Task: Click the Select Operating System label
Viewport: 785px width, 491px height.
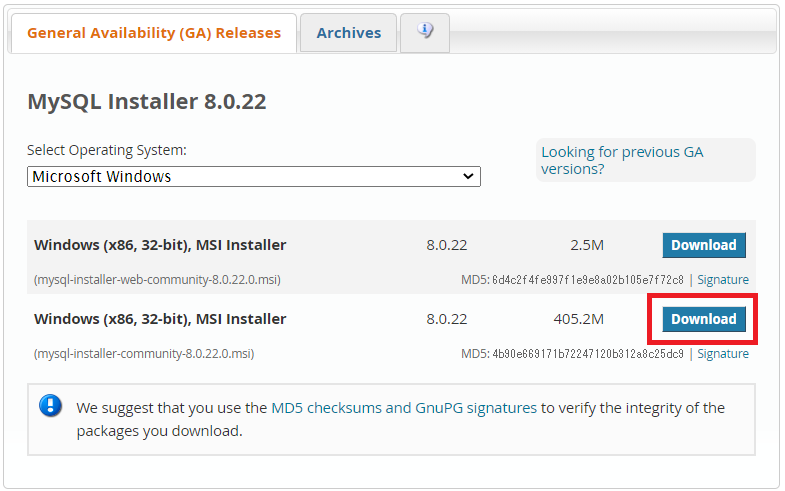Action: click(107, 150)
